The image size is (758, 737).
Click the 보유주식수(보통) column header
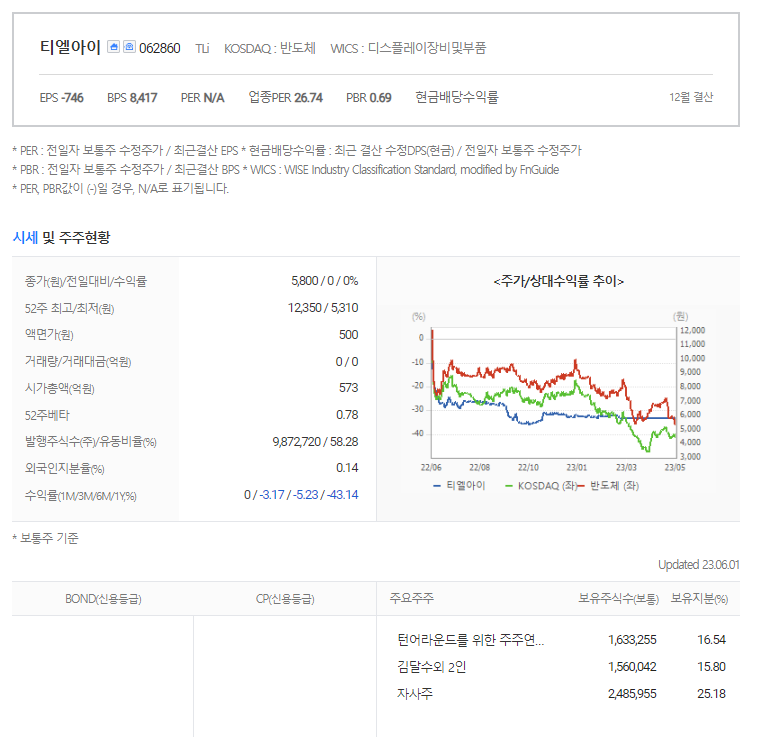coord(619,599)
